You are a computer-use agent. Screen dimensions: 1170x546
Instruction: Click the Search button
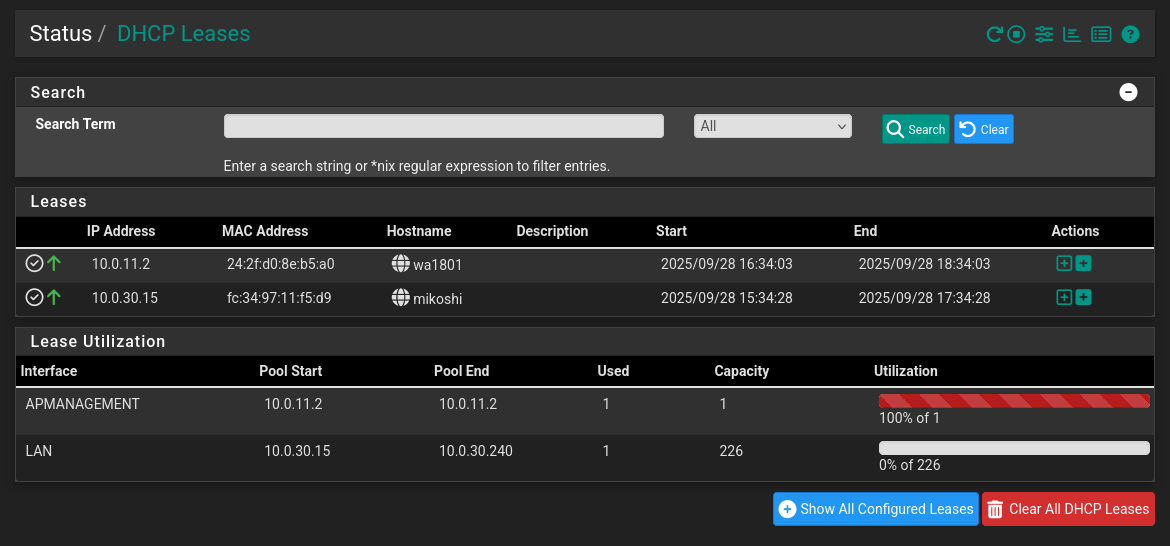click(x=915, y=129)
